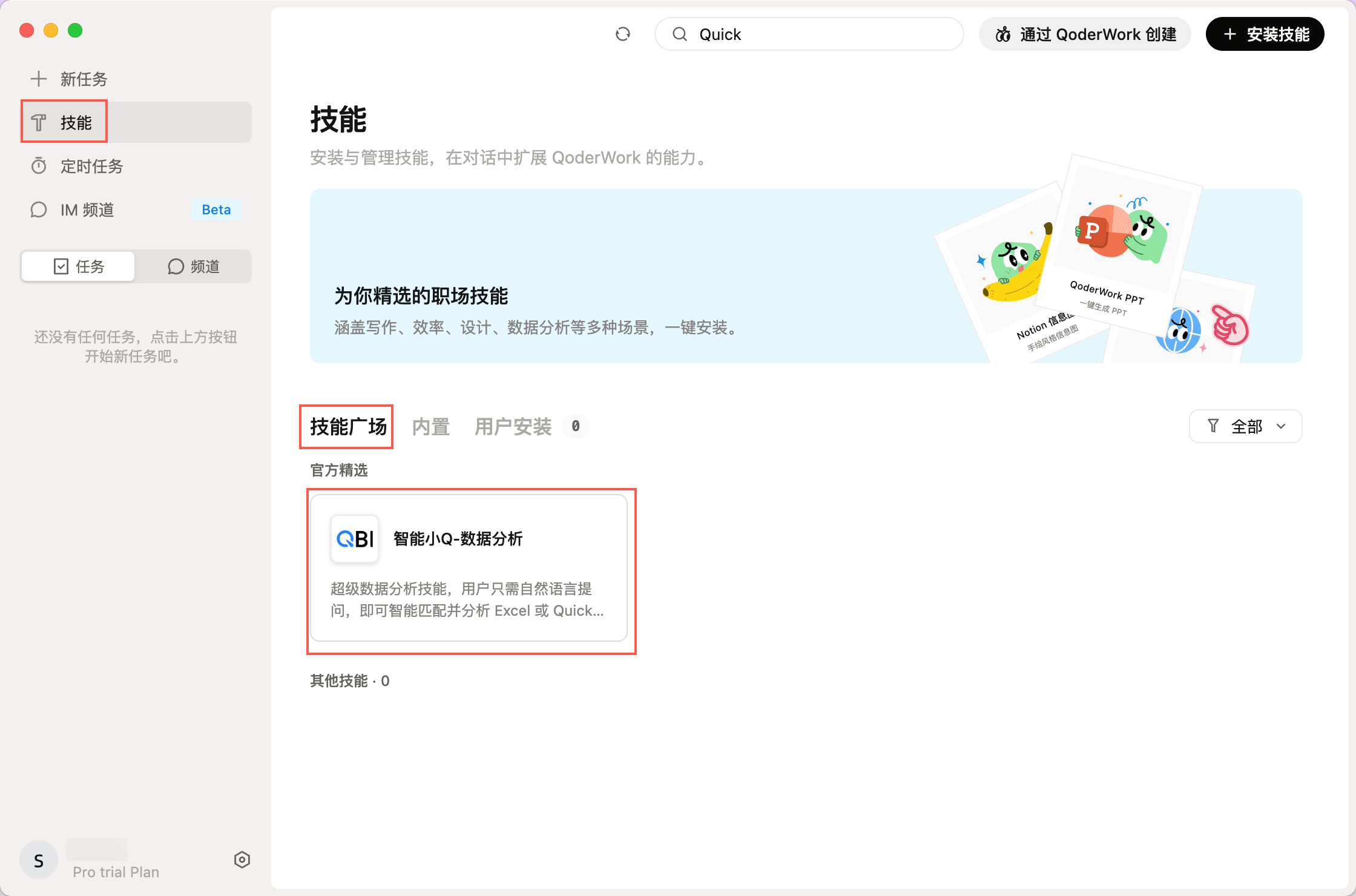
Task: Click the 为你精选的职场技能 banner
Action: [806, 276]
